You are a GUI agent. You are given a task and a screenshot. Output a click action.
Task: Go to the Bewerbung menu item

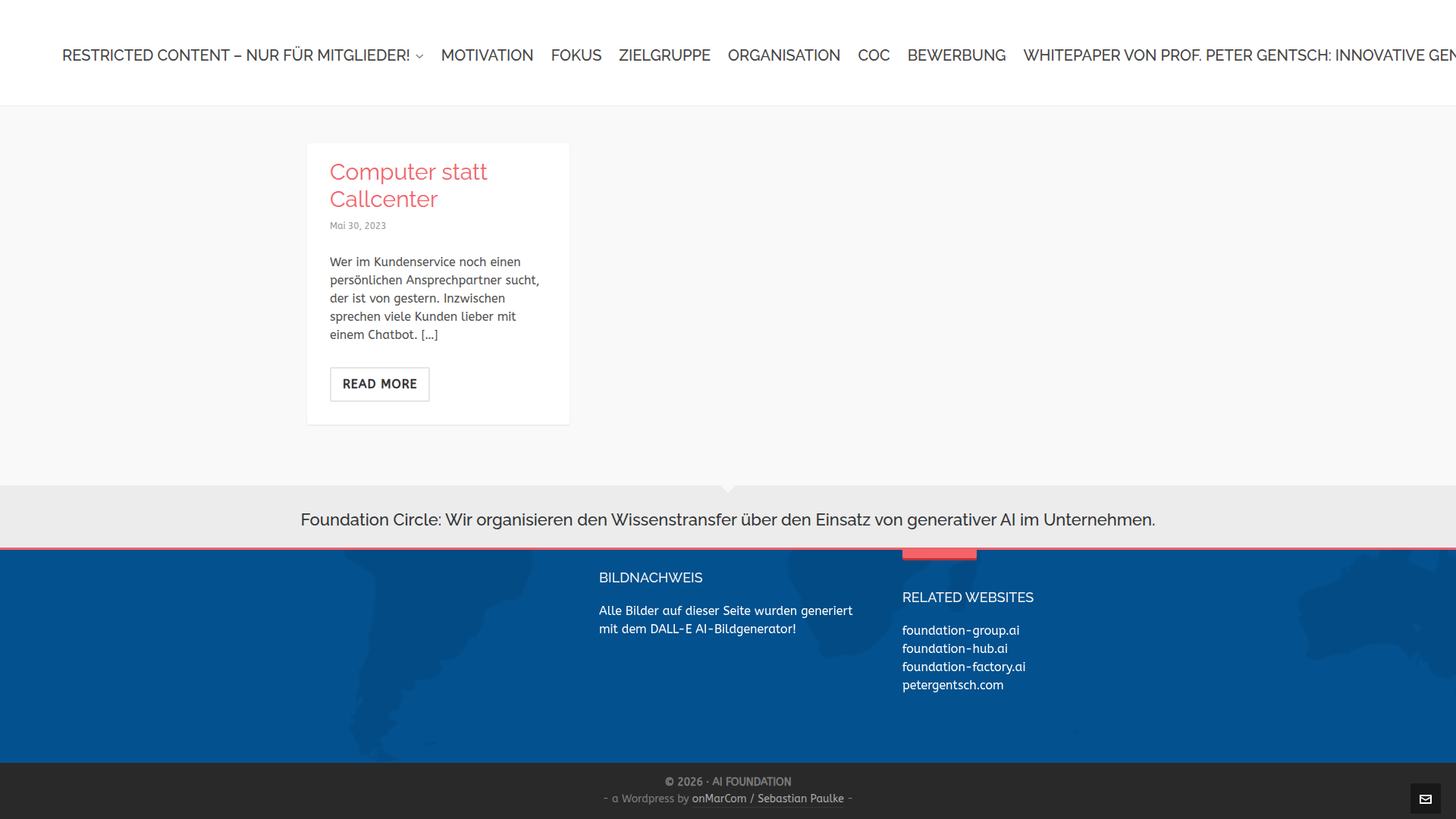tap(956, 55)
